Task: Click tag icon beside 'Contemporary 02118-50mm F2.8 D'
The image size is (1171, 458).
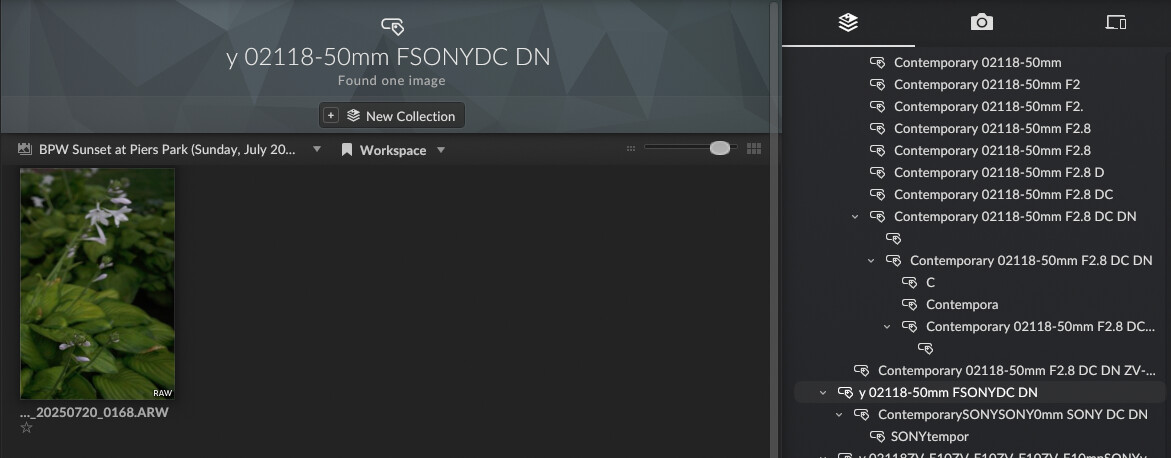Action: 878,173
